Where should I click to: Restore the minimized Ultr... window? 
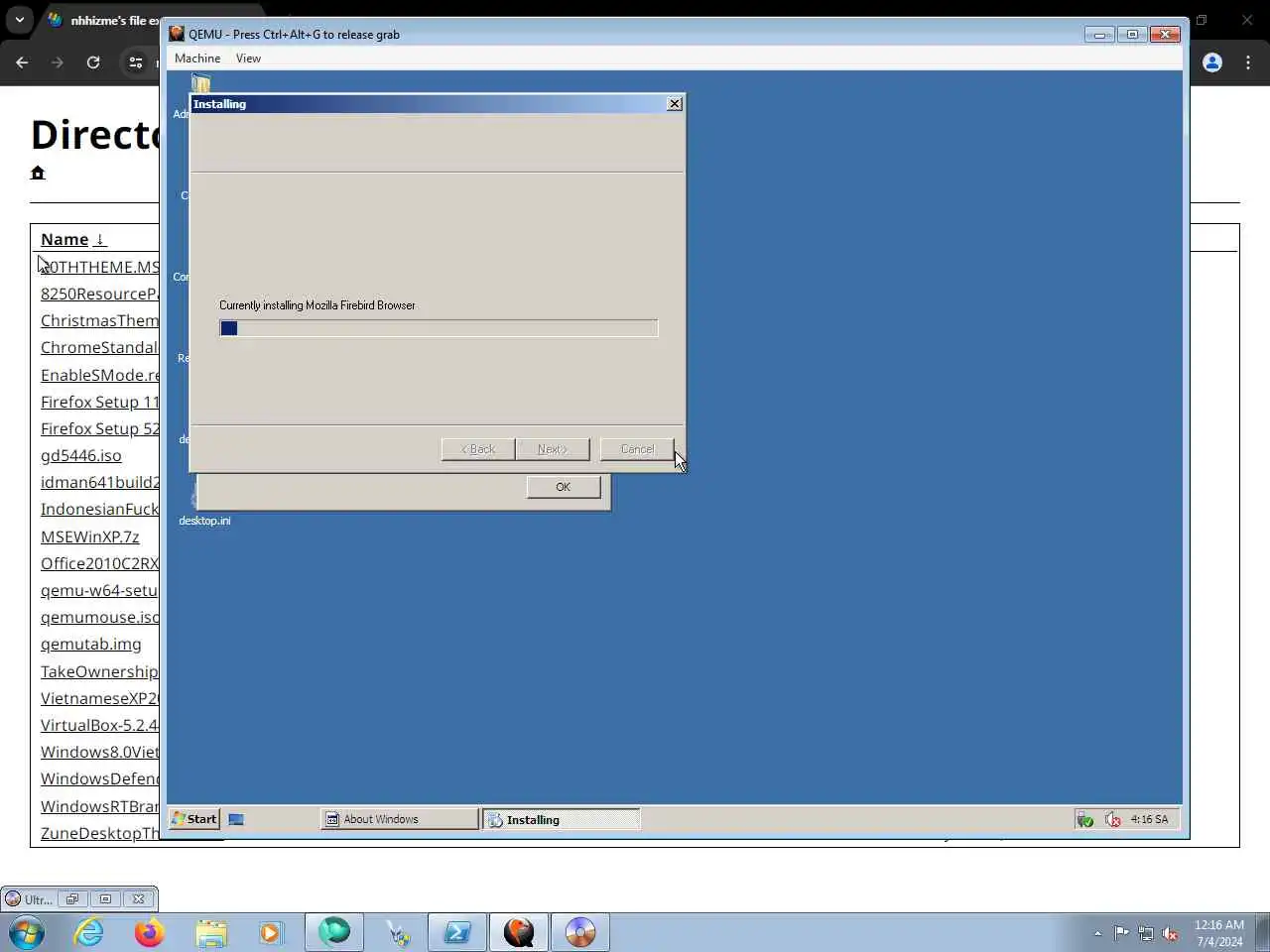point(72,899)
